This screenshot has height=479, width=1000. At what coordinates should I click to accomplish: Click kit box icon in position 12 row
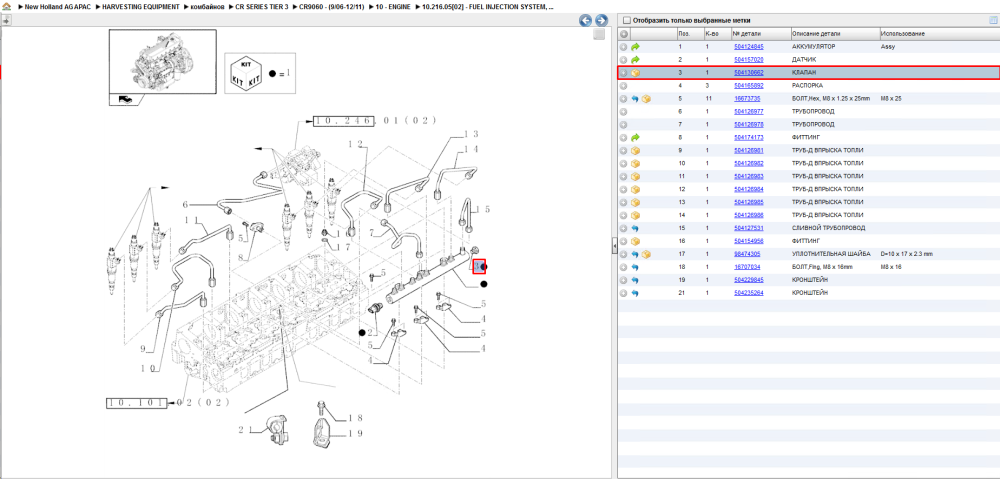(x=635, y=189)
